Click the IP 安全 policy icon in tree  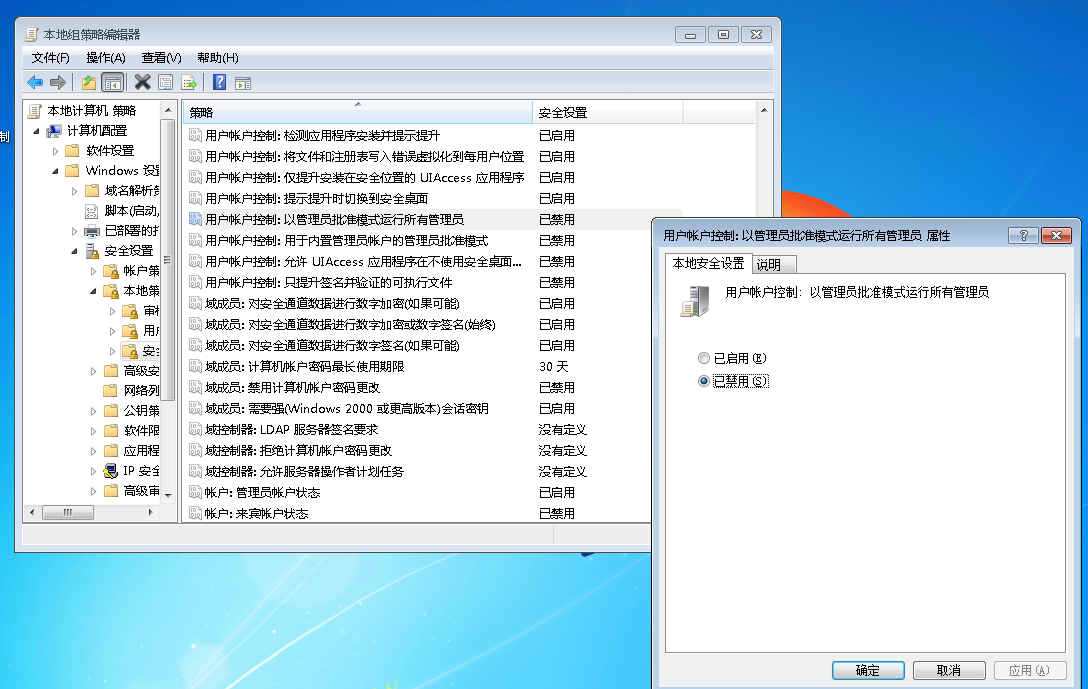[110, 471]
